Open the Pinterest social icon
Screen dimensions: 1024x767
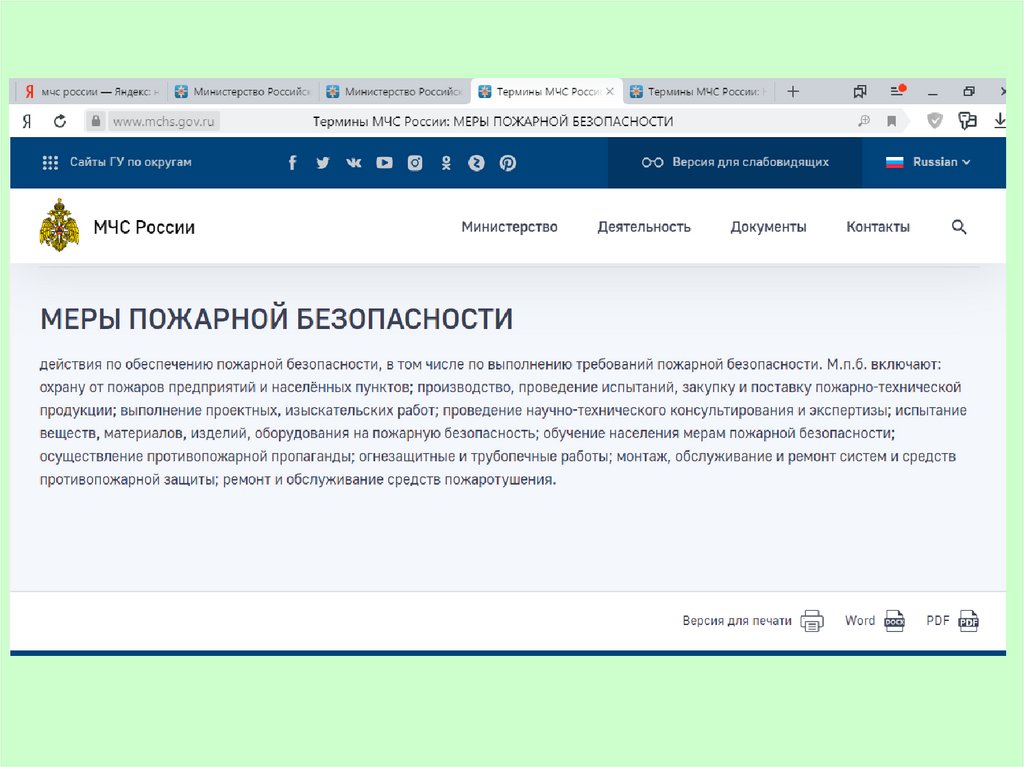(x=508, y=163)
